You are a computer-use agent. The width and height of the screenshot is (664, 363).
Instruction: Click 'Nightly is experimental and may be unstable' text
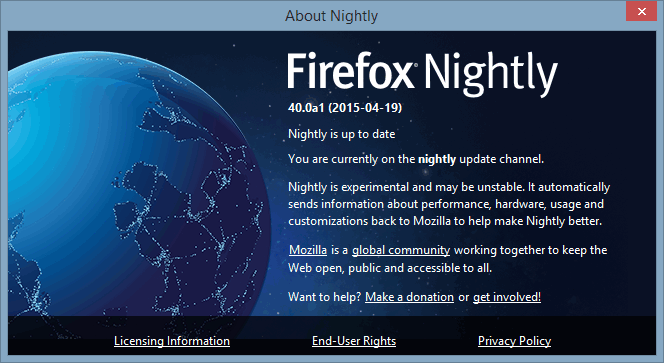tap(406, 187)
